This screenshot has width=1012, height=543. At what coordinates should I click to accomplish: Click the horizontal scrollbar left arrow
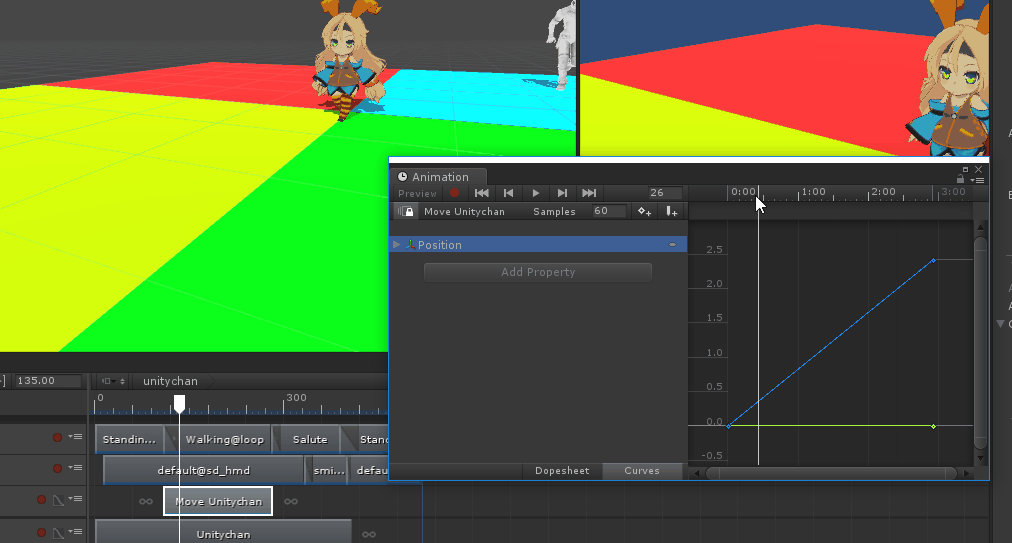click(x=696, y=473)
